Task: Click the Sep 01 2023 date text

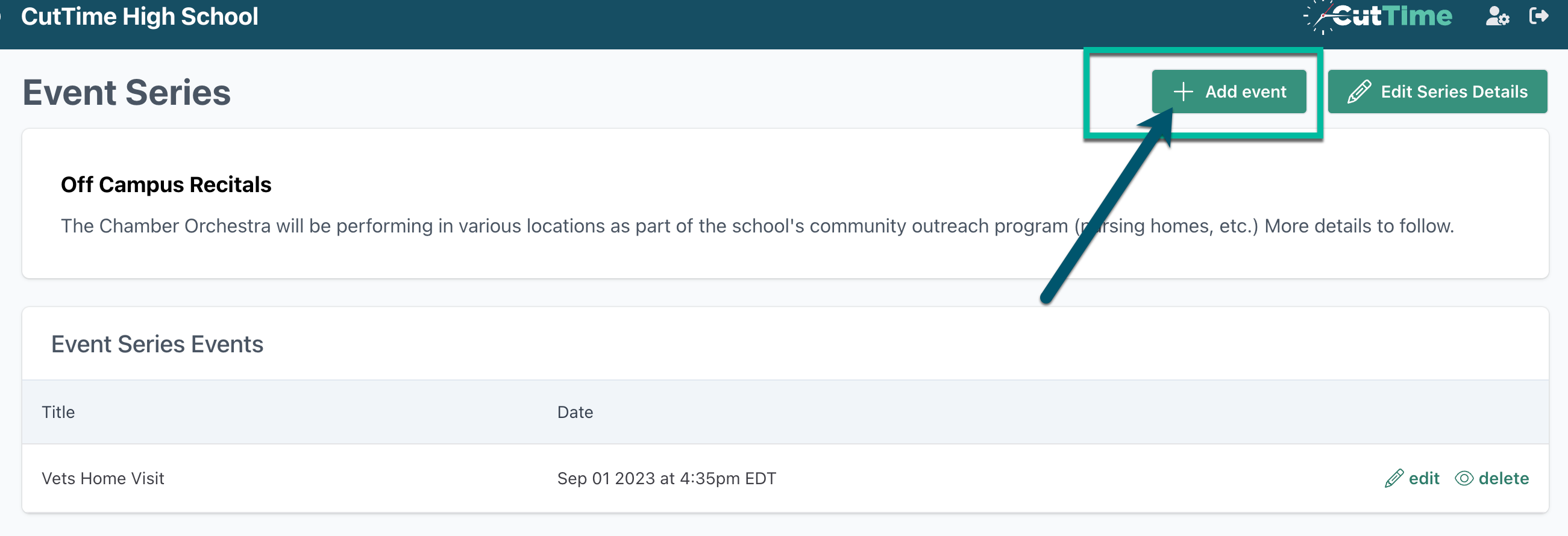Action: coord(666,478)
